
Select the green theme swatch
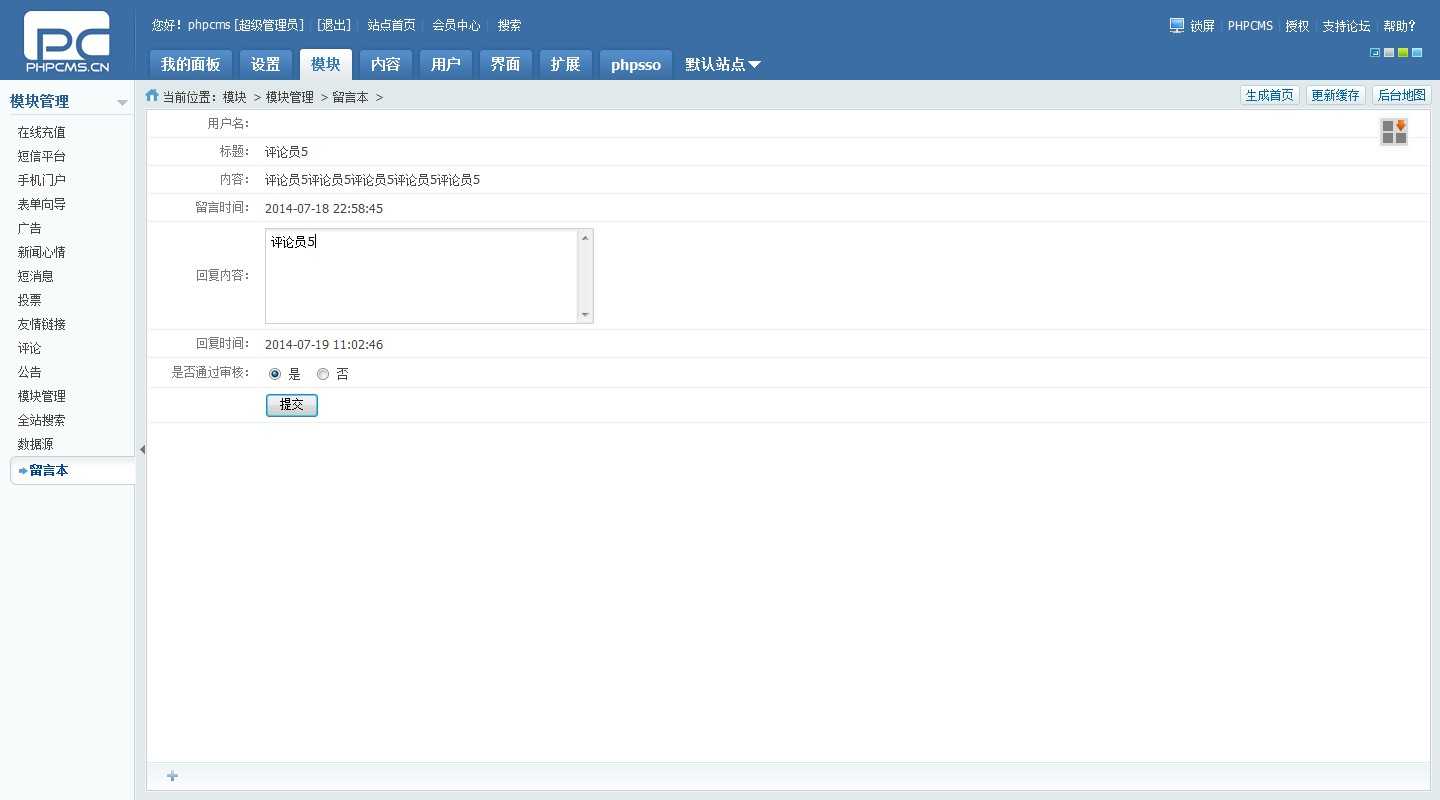1403,52
